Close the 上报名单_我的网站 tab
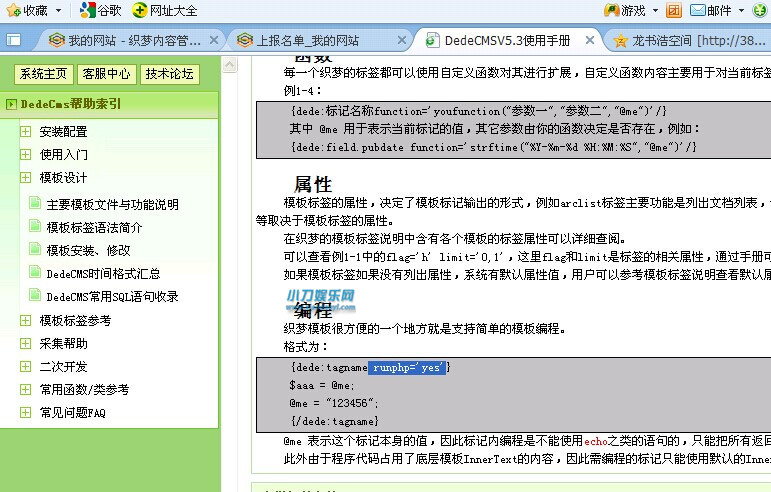This screenshot has width=771, height=492. (402, 40)
